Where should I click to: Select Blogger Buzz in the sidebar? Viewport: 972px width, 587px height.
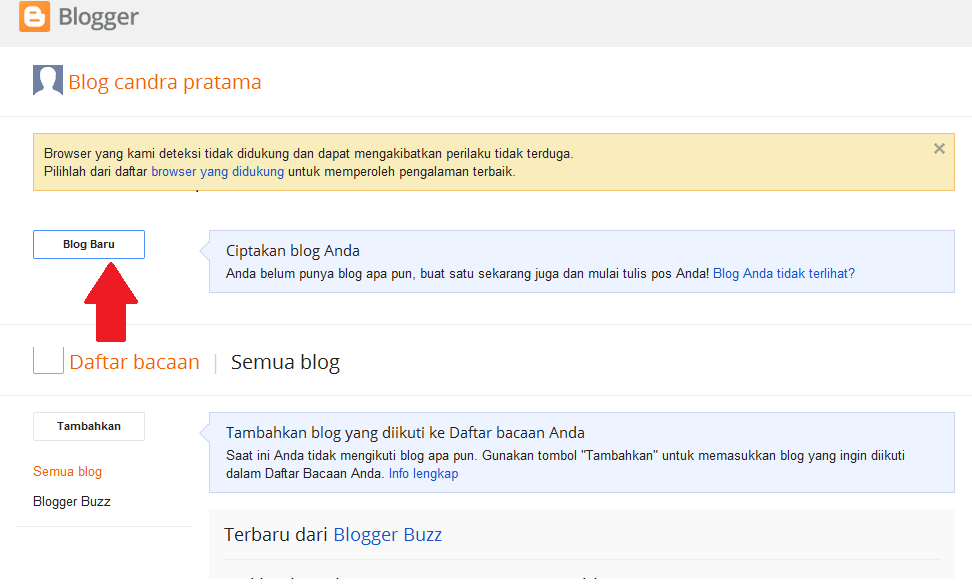[x=72, y=501]
